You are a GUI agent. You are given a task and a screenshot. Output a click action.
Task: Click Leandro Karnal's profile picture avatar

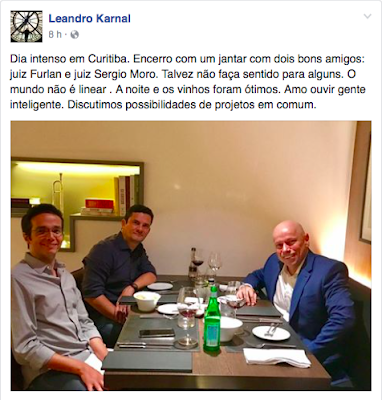pyautogui.click(x=26, y=26)
